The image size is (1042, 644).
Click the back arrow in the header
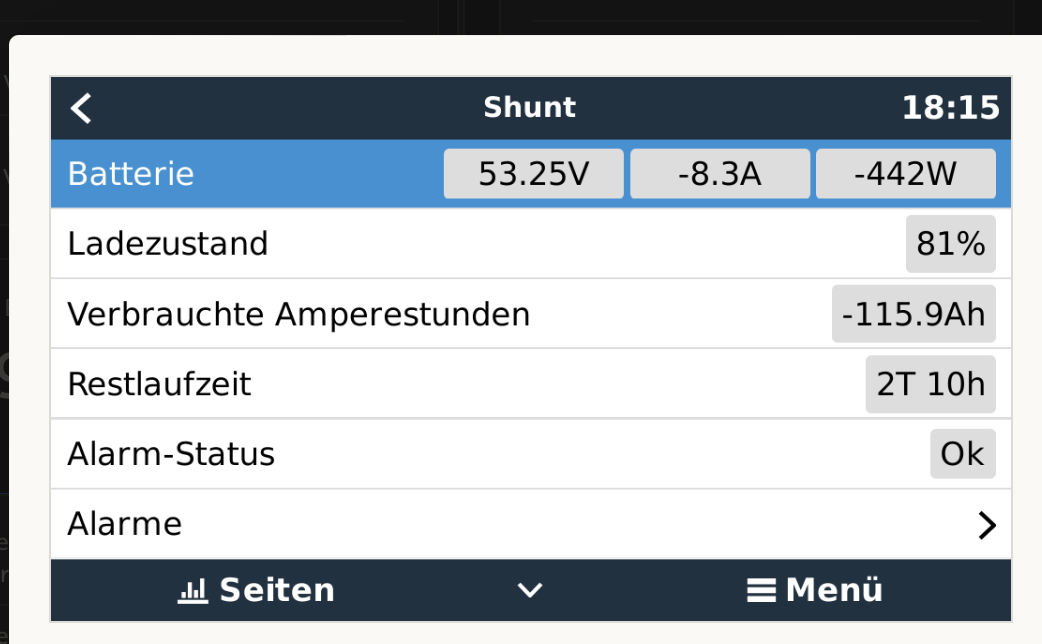[82, 108]
